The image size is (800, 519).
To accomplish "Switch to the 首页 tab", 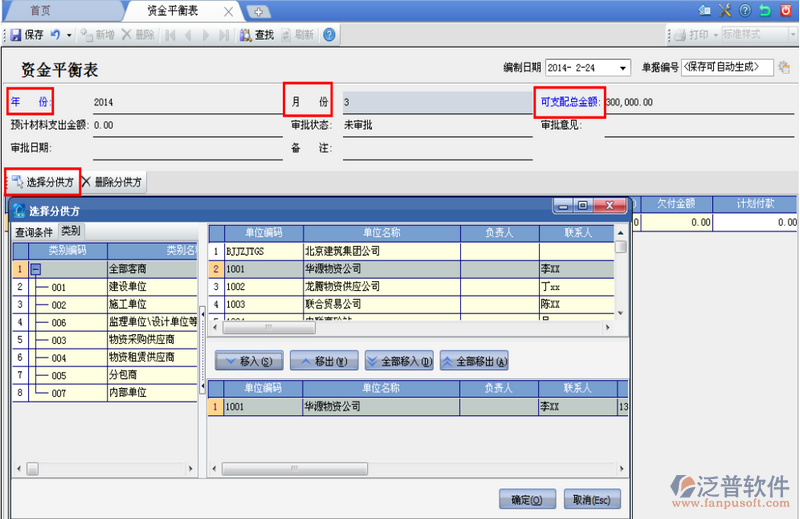I will 40,10.
